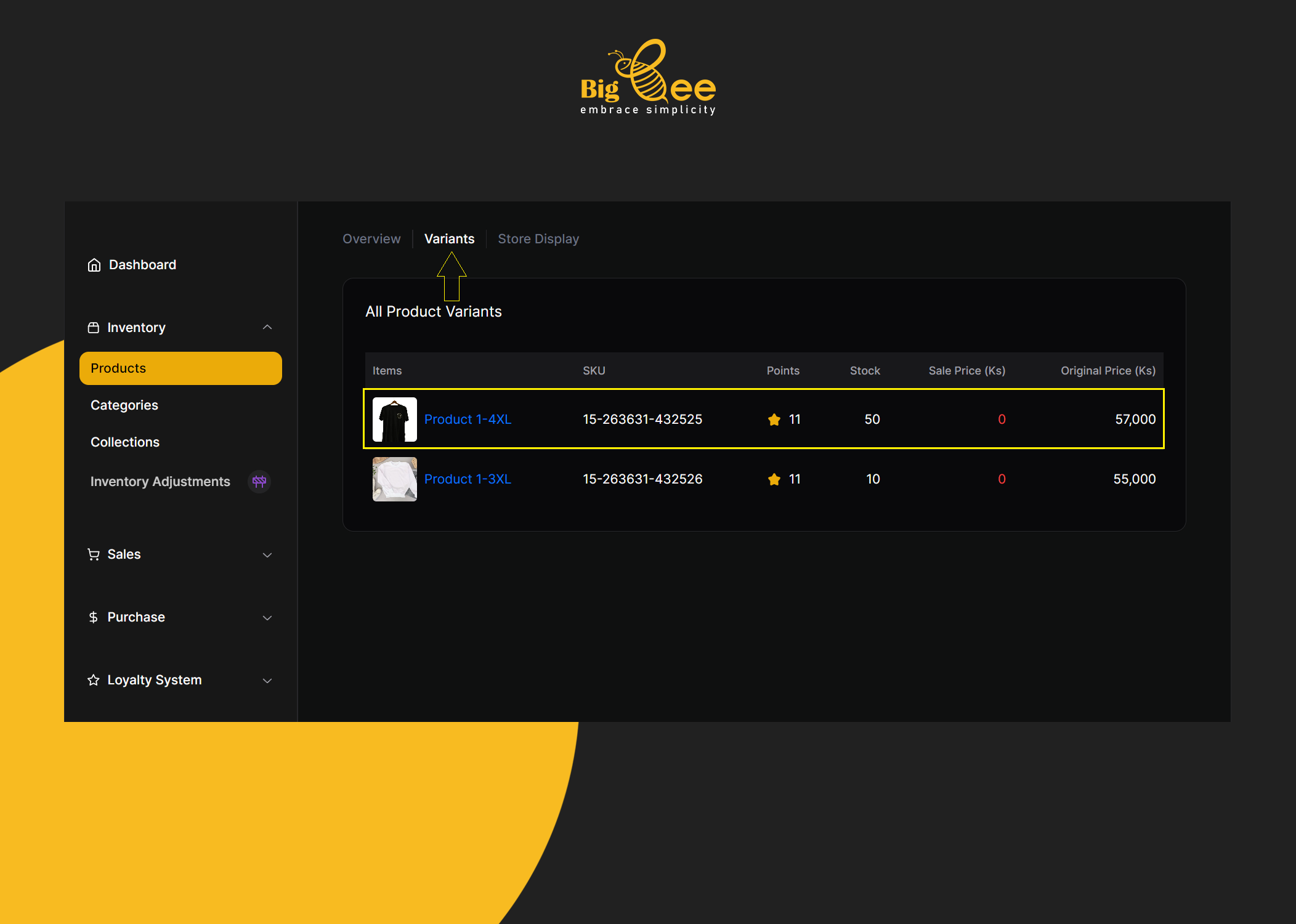This screenshot has width=1296, height=924.
Task: Expand the Sales section chevron
Action: 267,555
